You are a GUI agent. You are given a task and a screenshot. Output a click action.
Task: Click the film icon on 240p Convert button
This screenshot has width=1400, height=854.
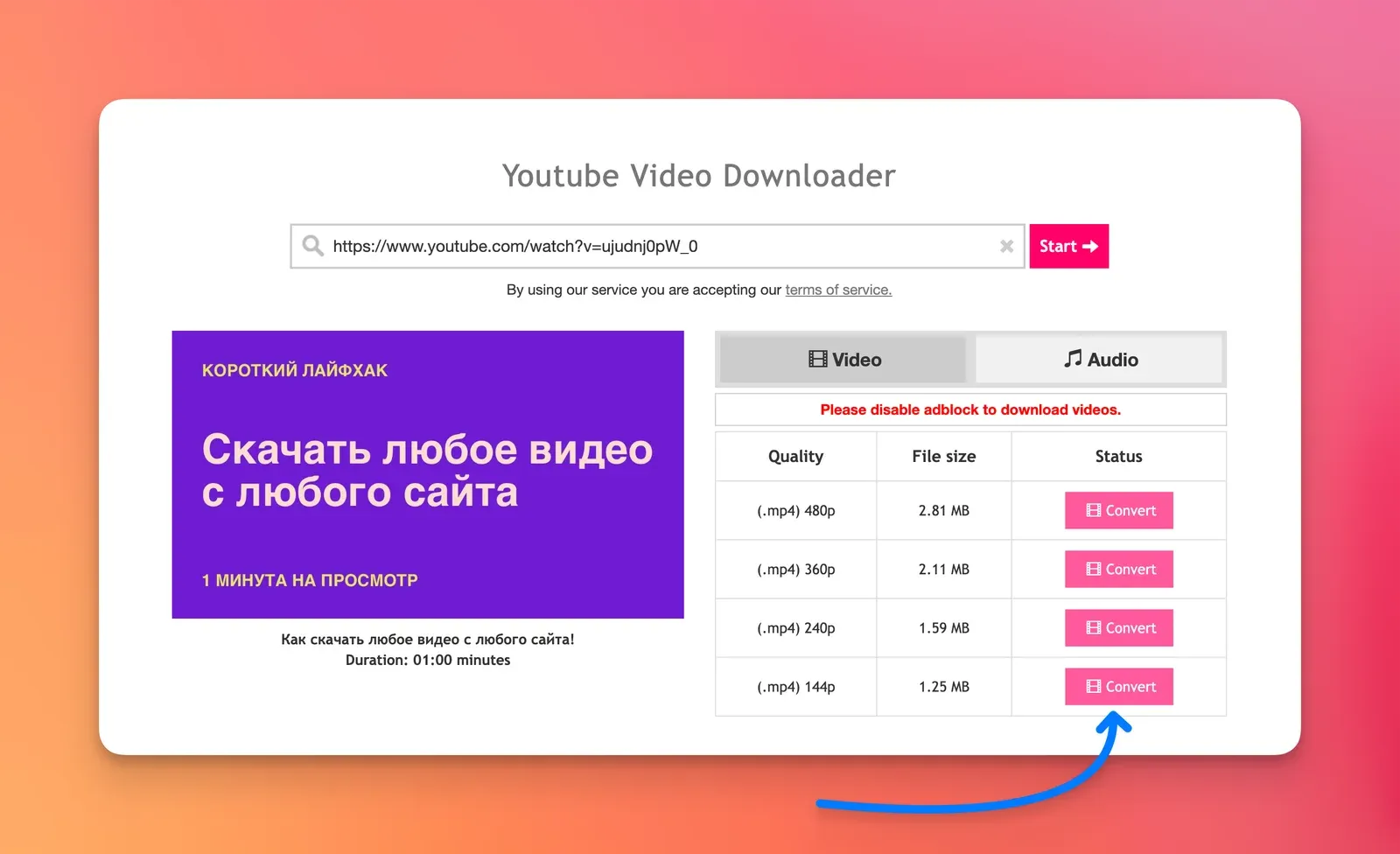[1093, 628]
